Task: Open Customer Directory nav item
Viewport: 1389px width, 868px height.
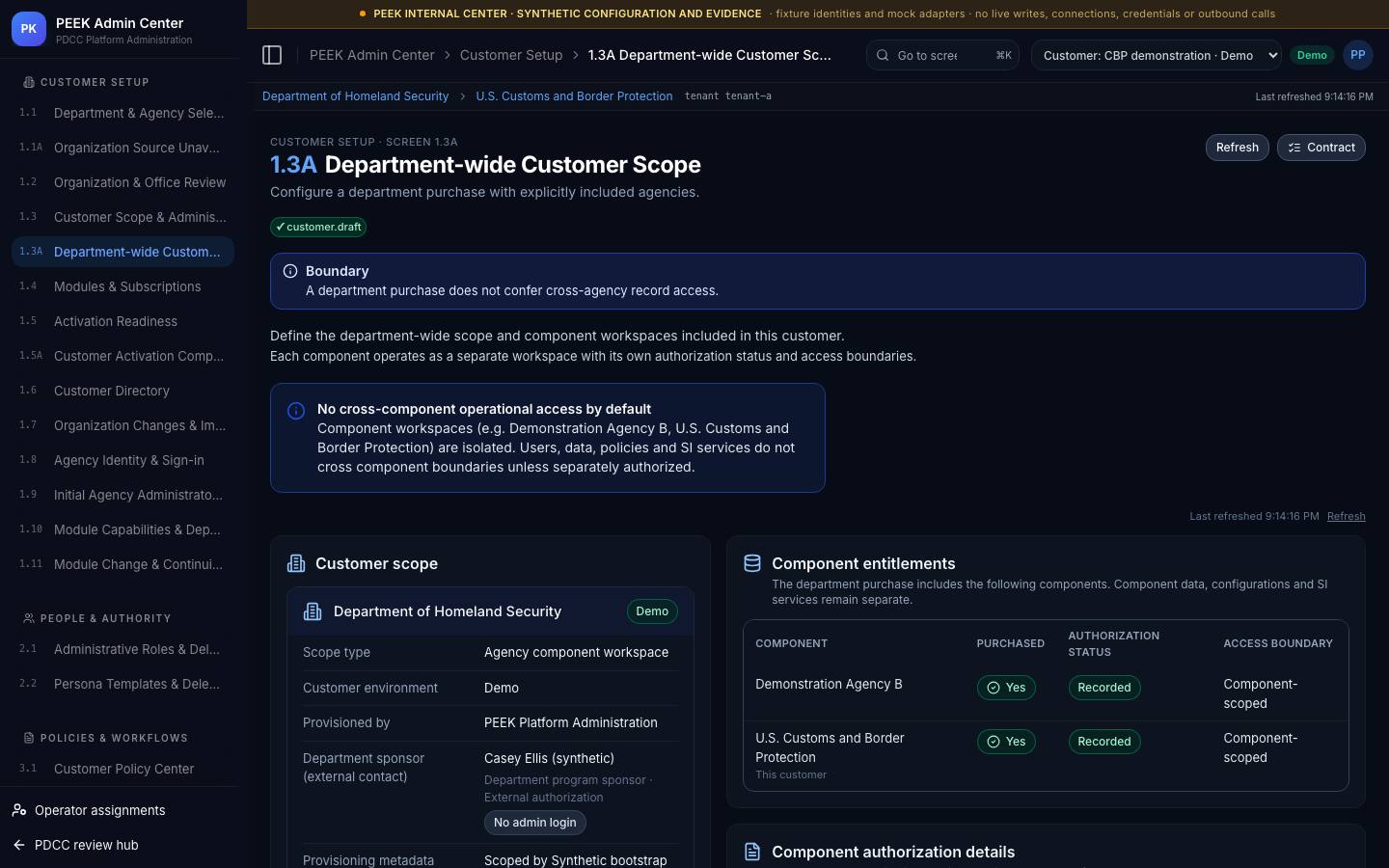Action: pos(123,391)
